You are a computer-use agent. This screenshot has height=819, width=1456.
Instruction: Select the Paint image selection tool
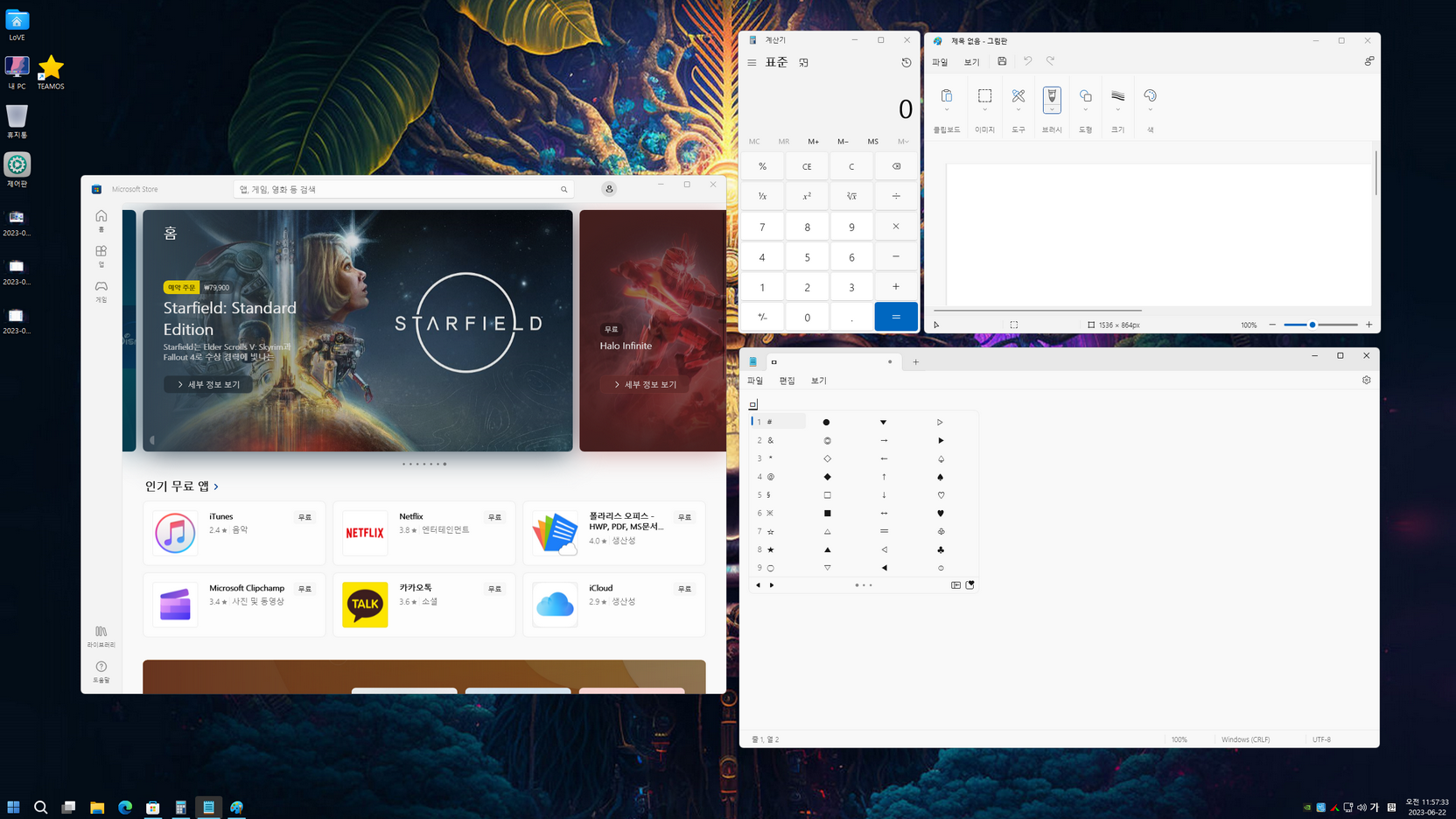click(984, 95)
